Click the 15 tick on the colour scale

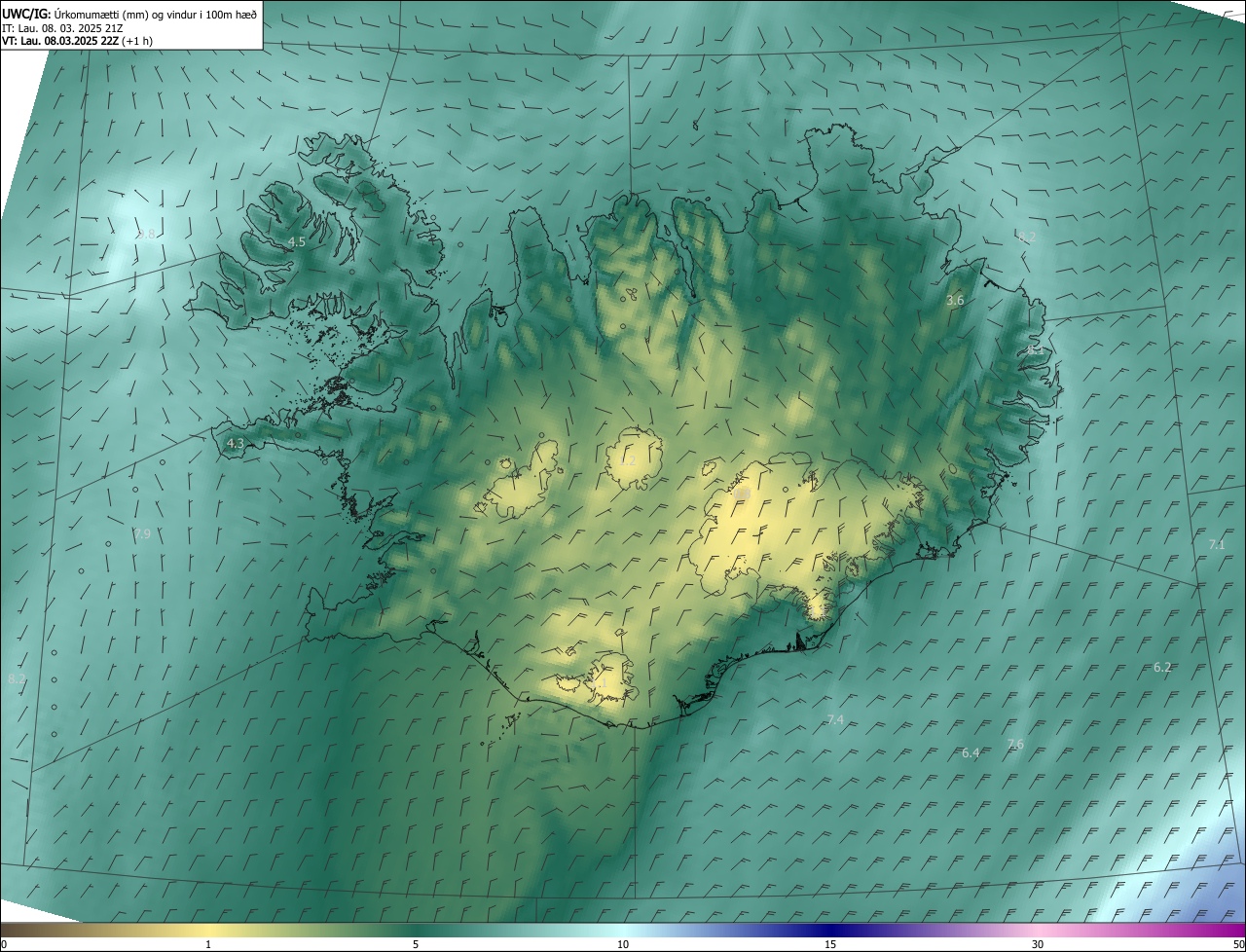pyautogui.click(x=830, y=945)
